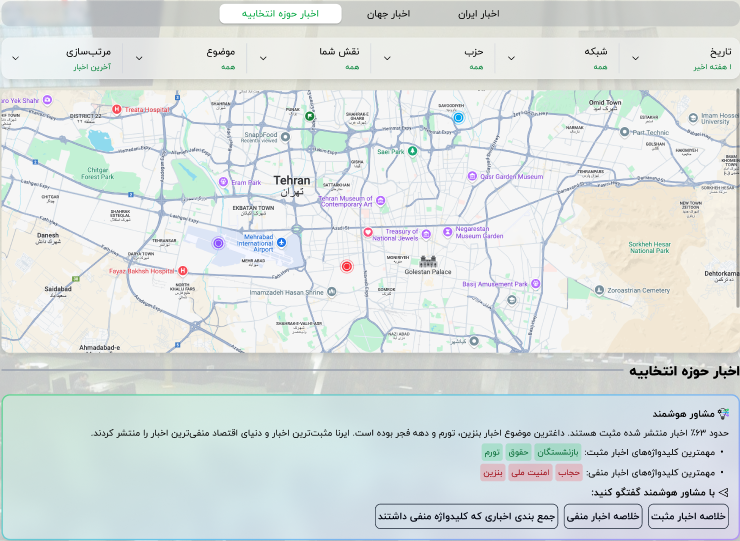Select the green بازنشستگان keyword tag
Image resolution: width=740 pixels, height=541 pixels.
point(558,453)
